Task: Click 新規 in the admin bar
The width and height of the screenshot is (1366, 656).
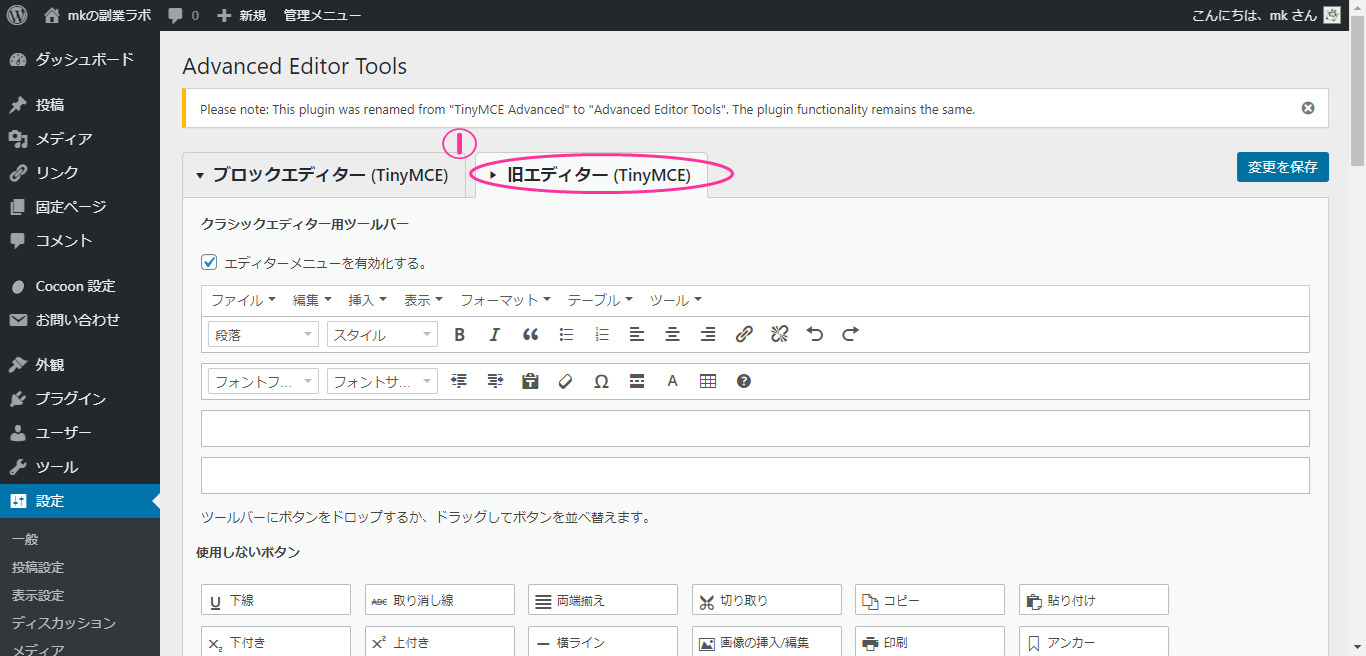Action: tap(242, 16)
